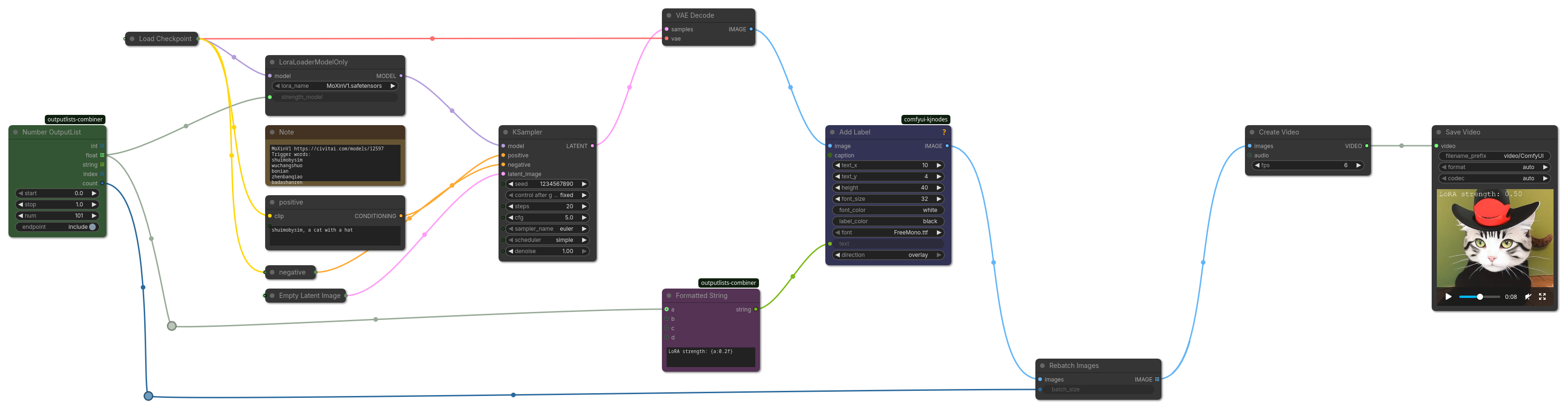Decrease the text_y value in Add Label
The width and height of the screenshot is (1568, 410).
(837, 177)
